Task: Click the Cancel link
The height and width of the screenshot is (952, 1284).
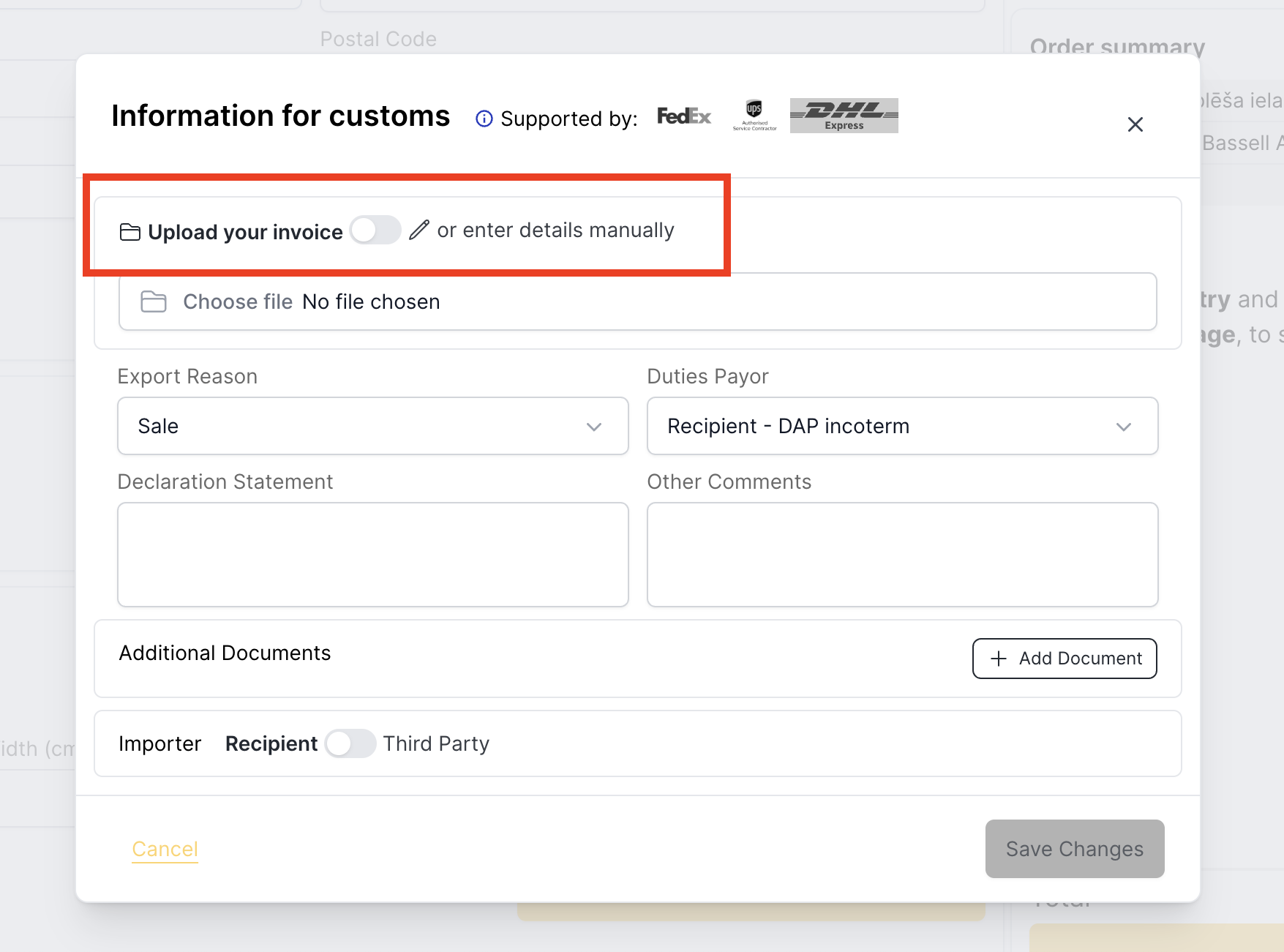Action: pyautogui.click(x=165, y=849)
